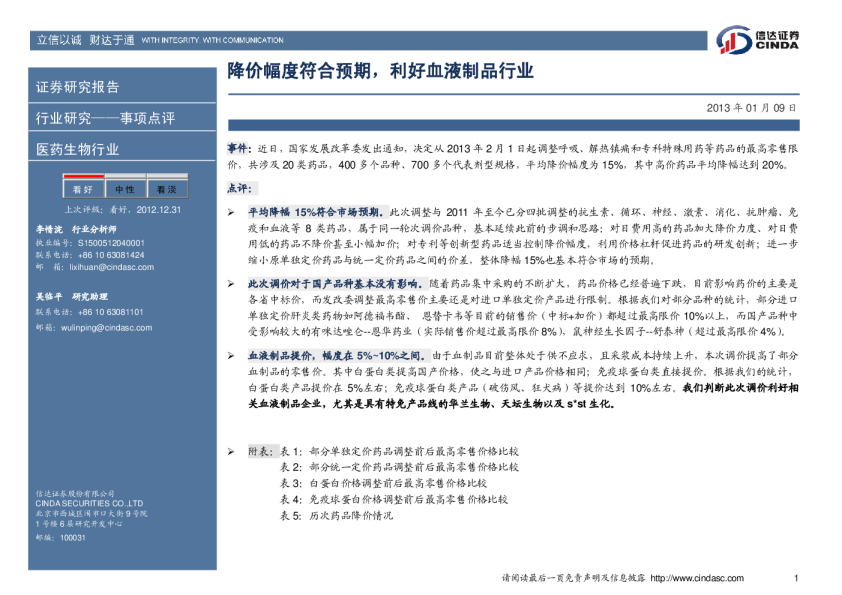Screen dimensions: 842x595
Task: Select the 看淡 rating box
Action: 165,189
